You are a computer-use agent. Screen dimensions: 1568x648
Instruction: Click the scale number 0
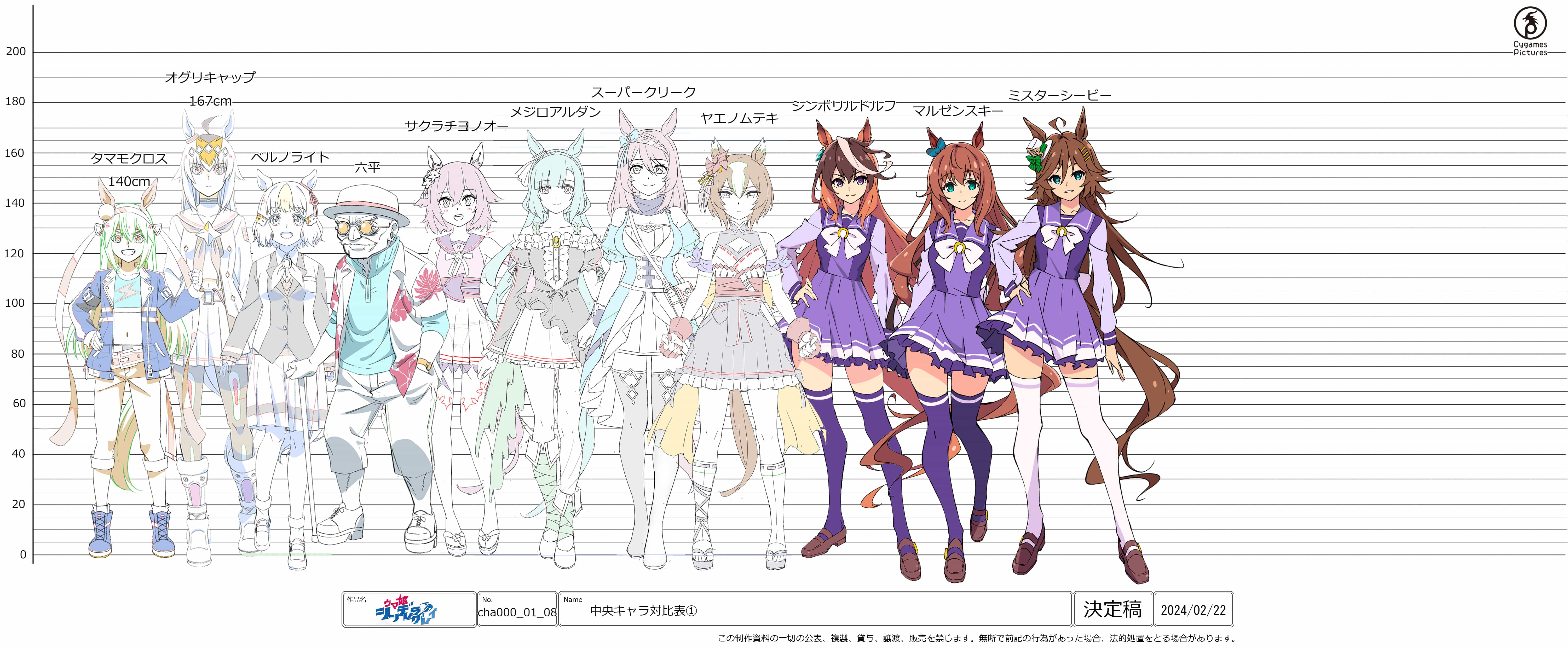pyautogui.click(x=23, y=555)
